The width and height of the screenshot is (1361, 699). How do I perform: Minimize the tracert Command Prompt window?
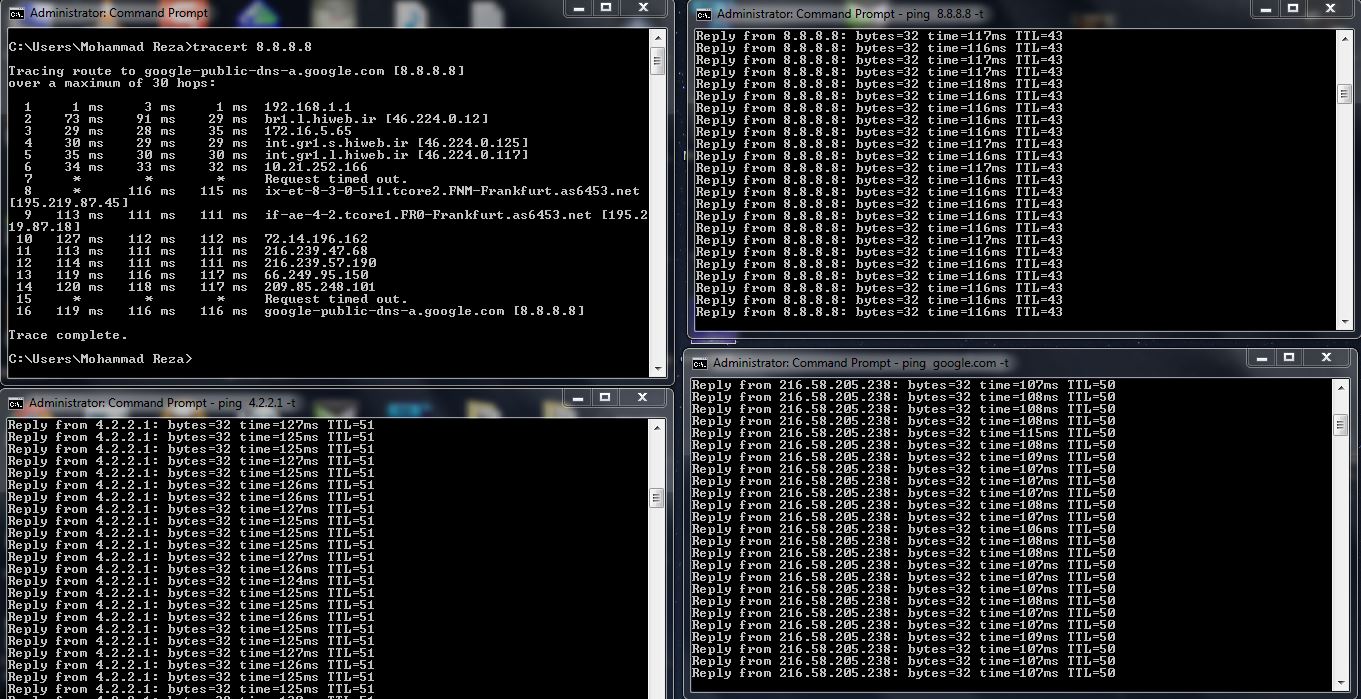[x=579, y=7]
